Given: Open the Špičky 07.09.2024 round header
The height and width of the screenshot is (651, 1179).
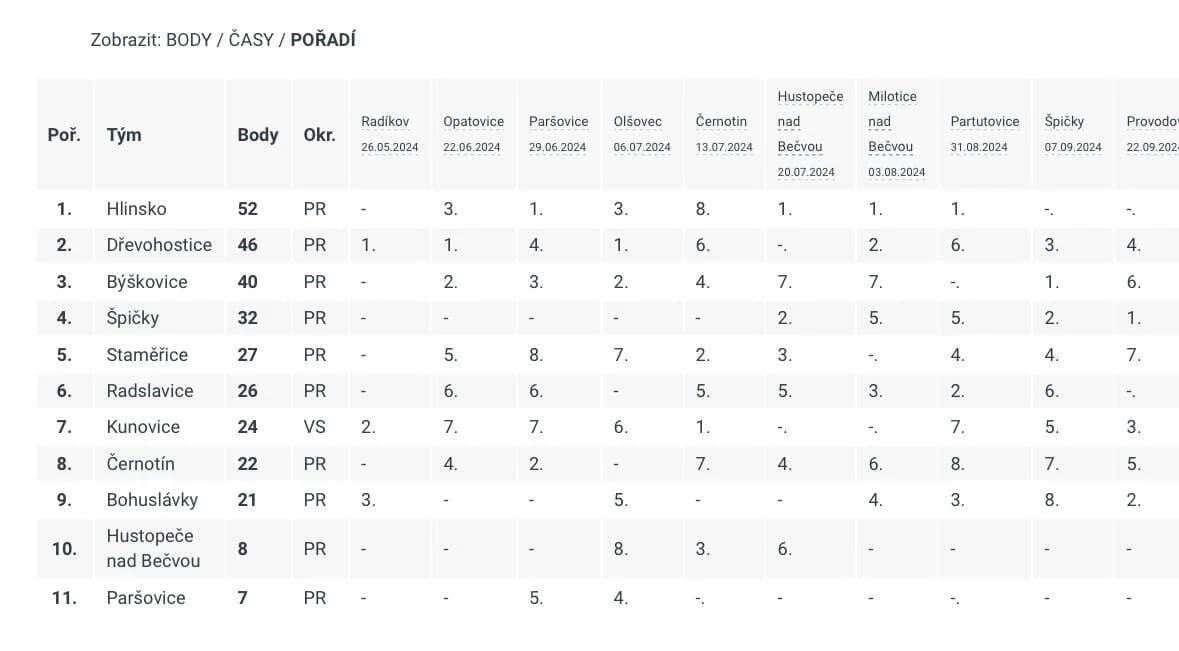Looking at the screenshot, I should tap(1064, 122).
